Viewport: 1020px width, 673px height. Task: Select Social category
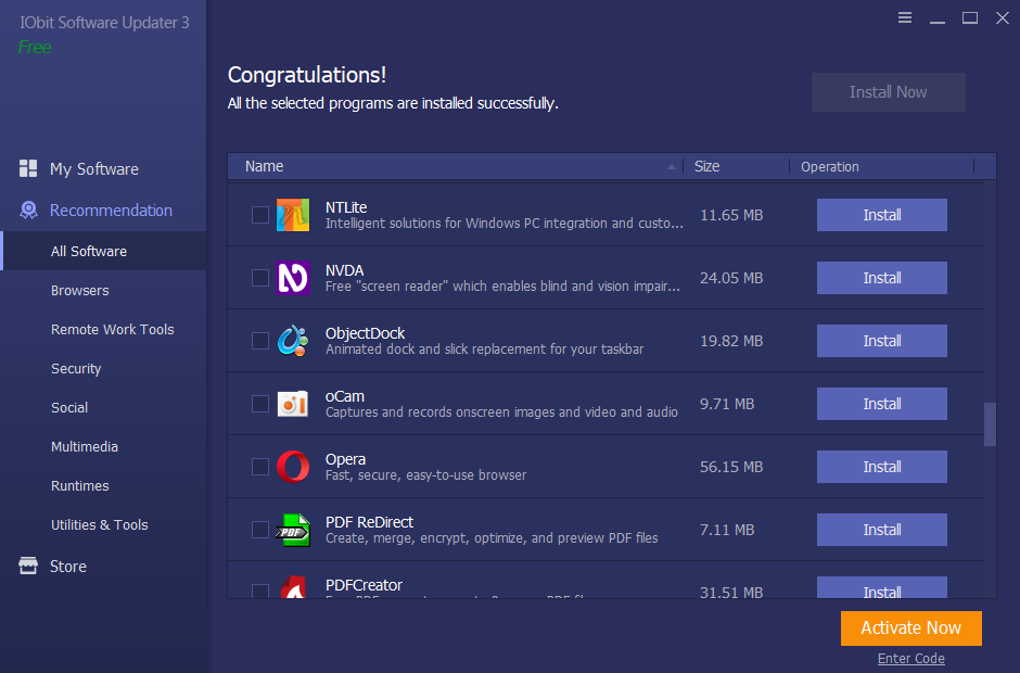click(x=70, y=408)
